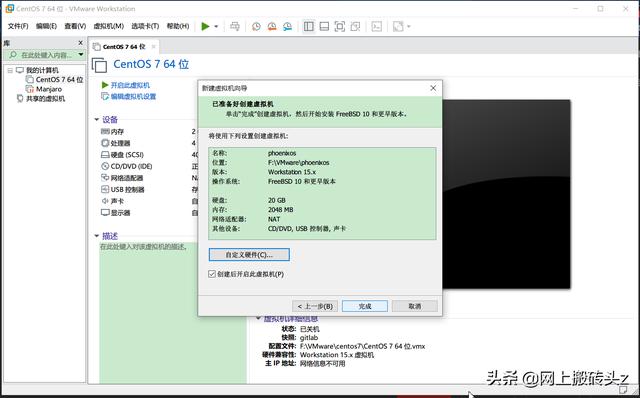
Task: Enter full screen mode icon
Action: coord(340,27)
